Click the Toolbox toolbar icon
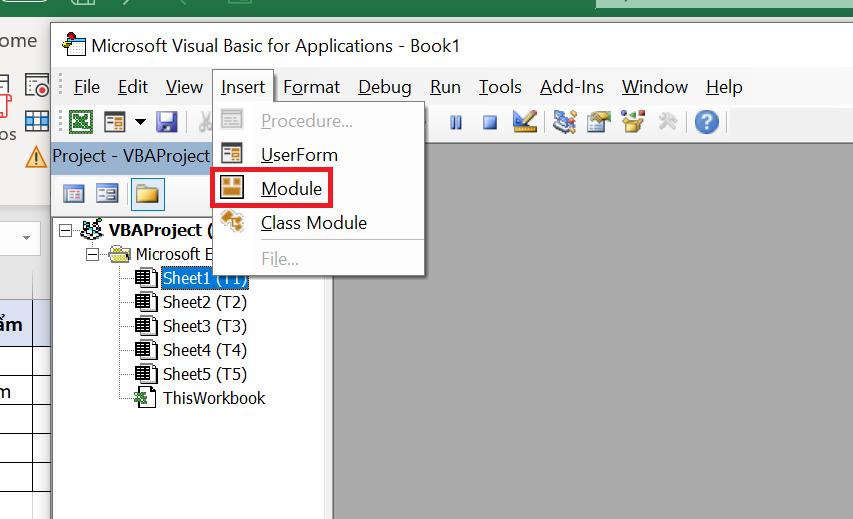This screenshot has width=853, height=519. click(x=667, y=121)
